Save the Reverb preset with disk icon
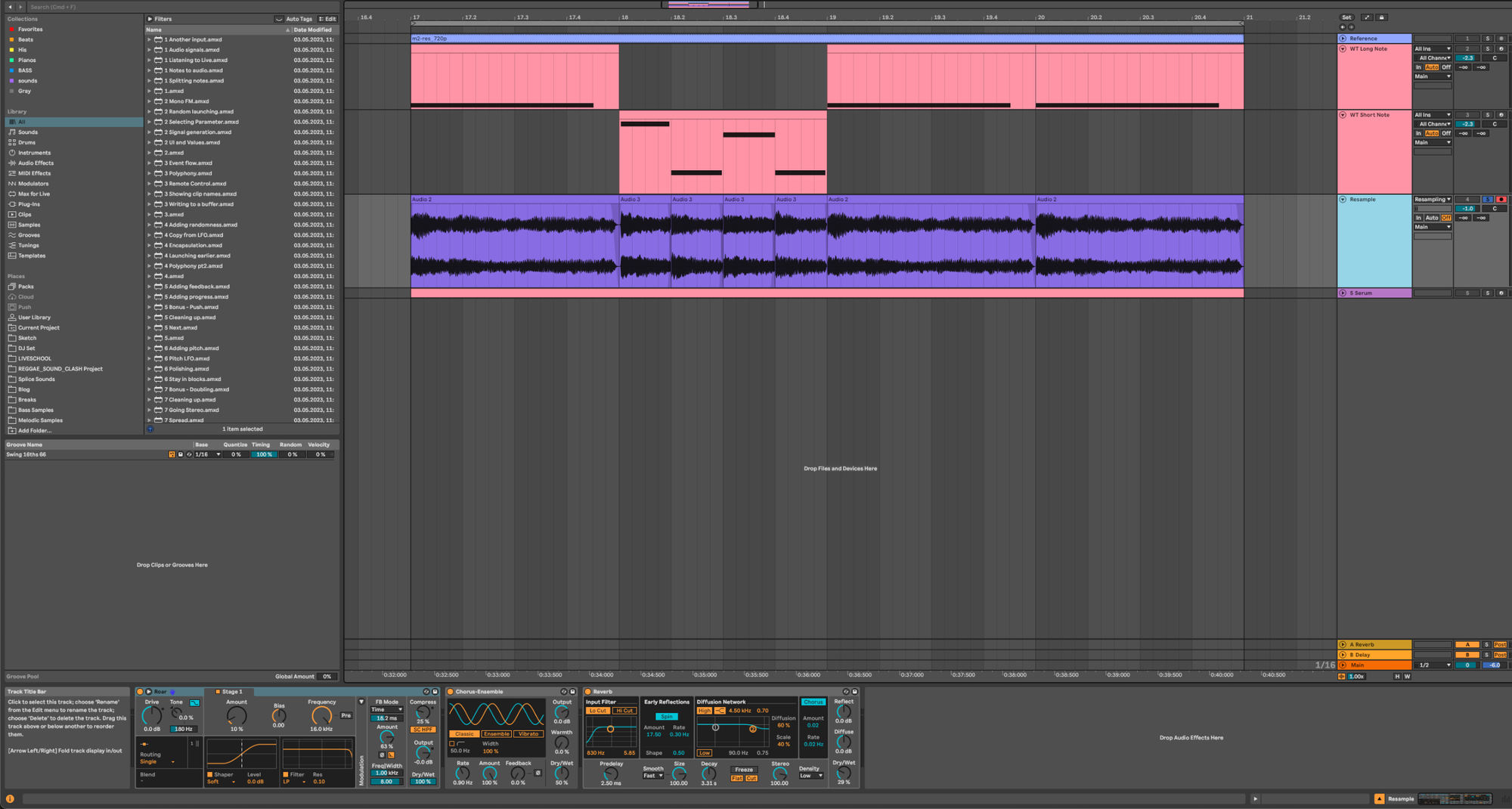The image size is (1512, 809). (x=855, y=692)
